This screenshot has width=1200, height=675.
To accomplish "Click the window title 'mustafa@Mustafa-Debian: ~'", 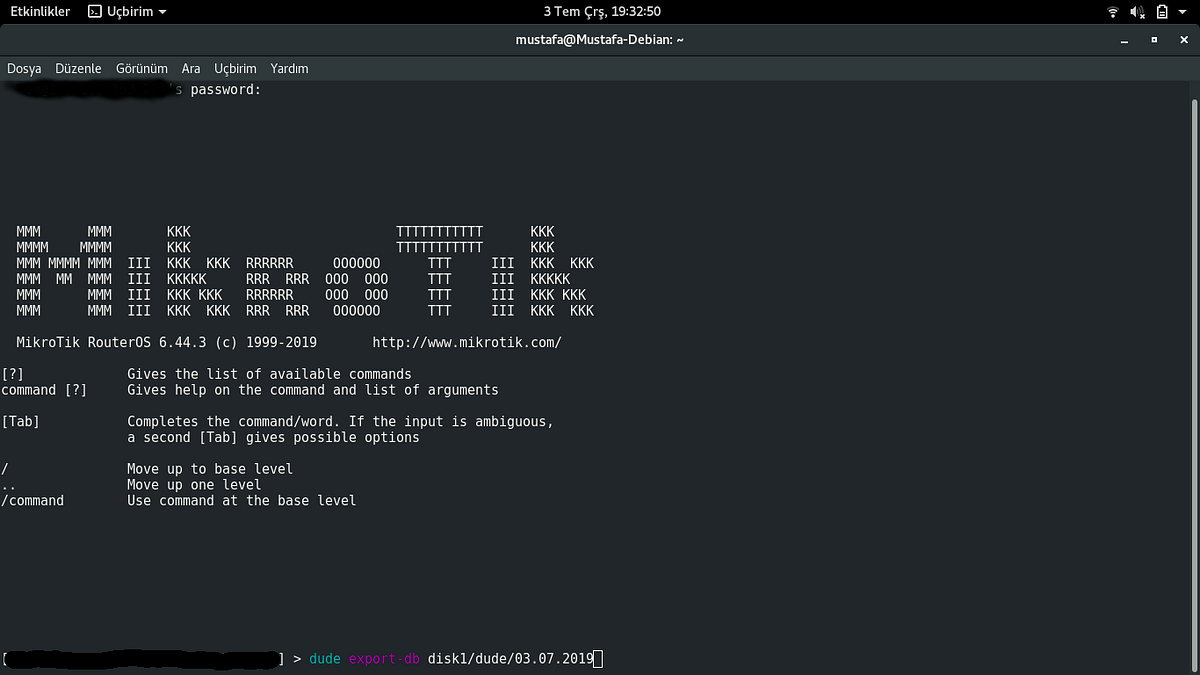I will pyautogui.click(x=599, y=40).
